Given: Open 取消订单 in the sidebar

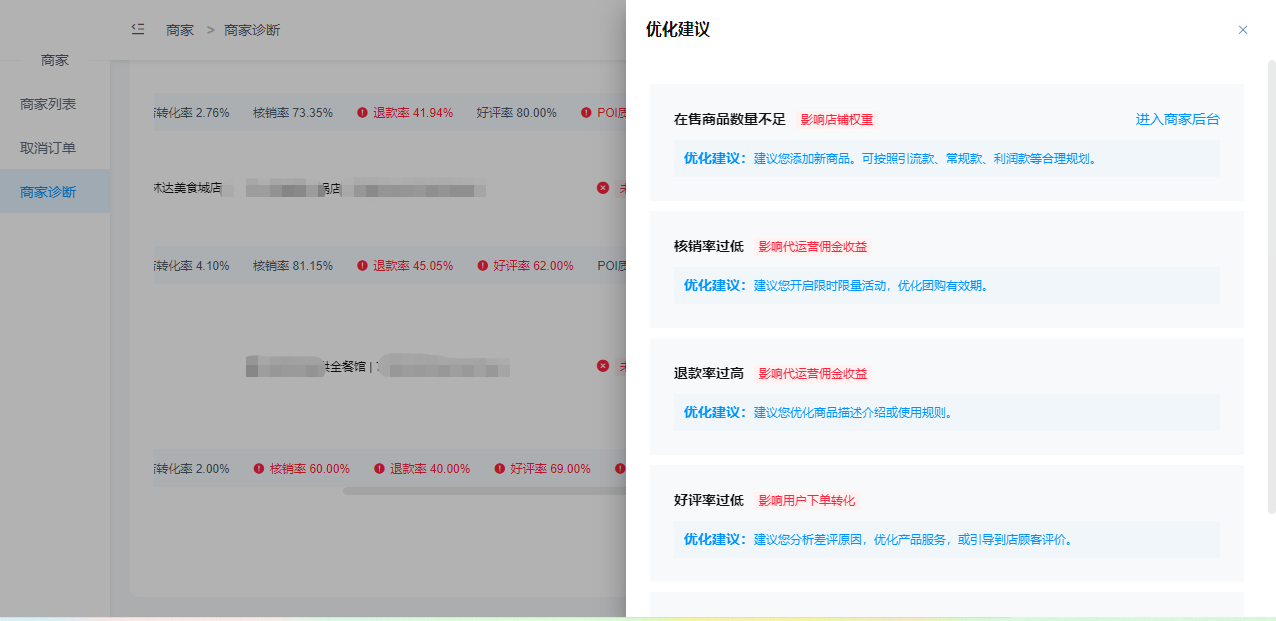Looking at the screenshot, I should (48, 148).
